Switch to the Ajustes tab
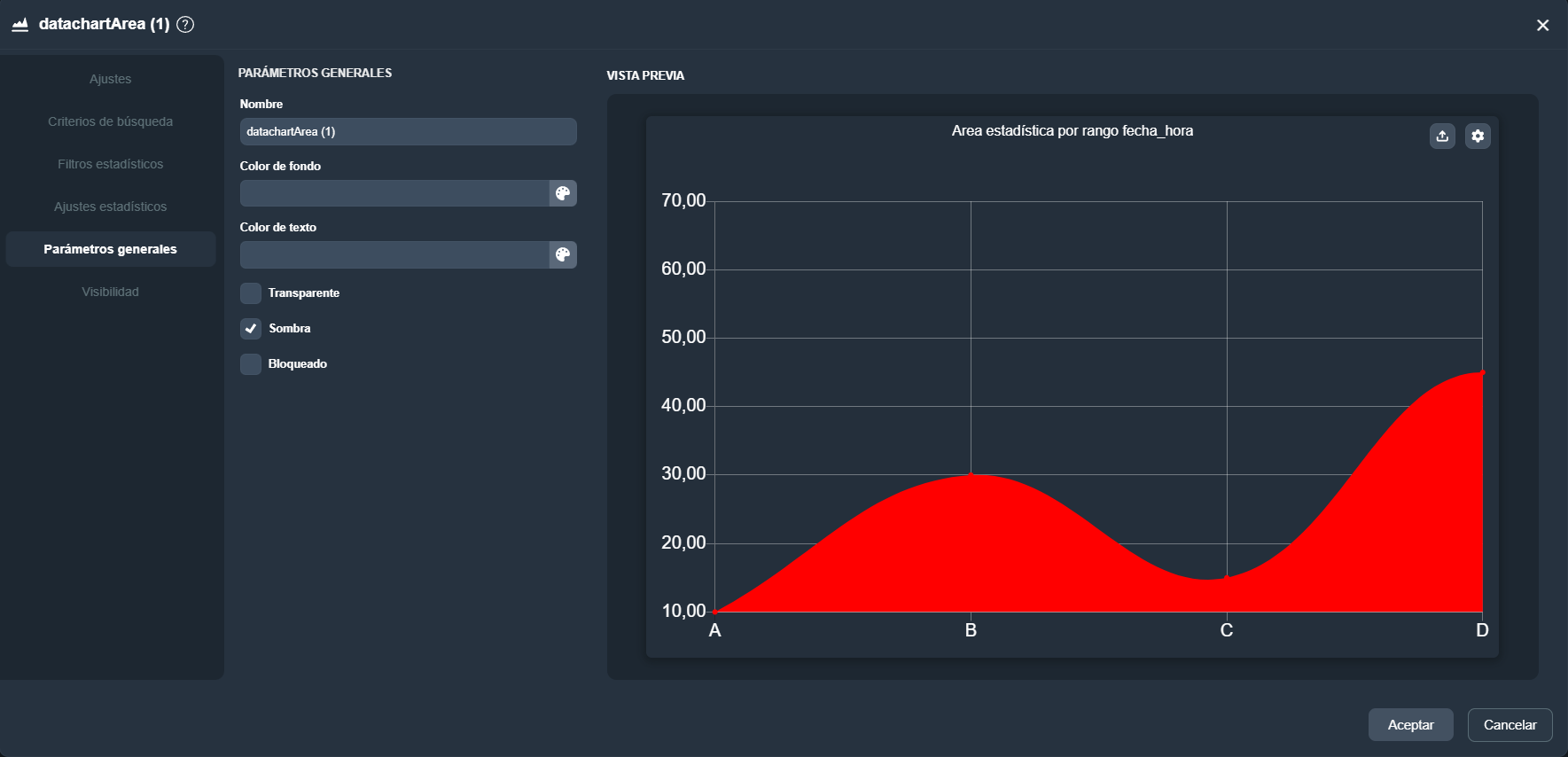This screenshot has height=757, width=1568. pyautogui.click(x=110, y=79)
